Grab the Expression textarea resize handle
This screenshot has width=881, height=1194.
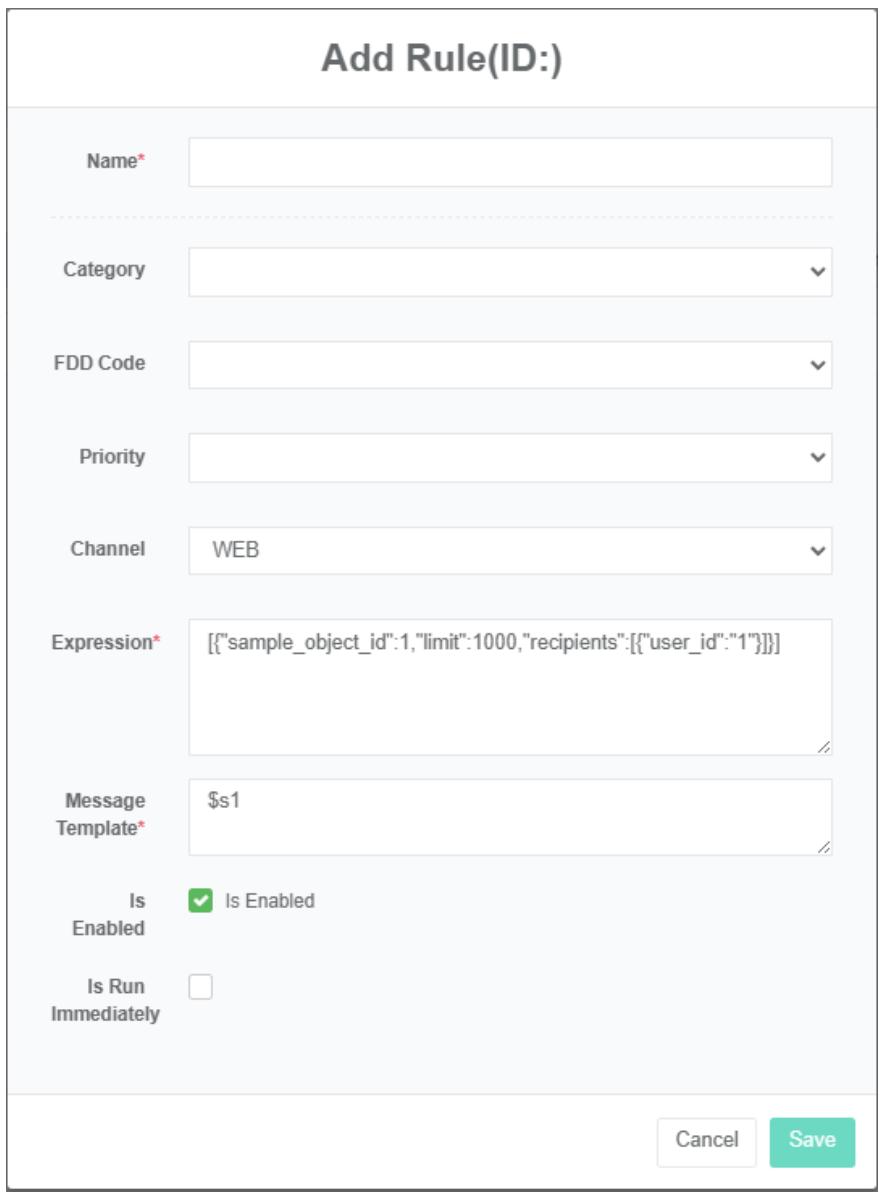tap(824, 747)
